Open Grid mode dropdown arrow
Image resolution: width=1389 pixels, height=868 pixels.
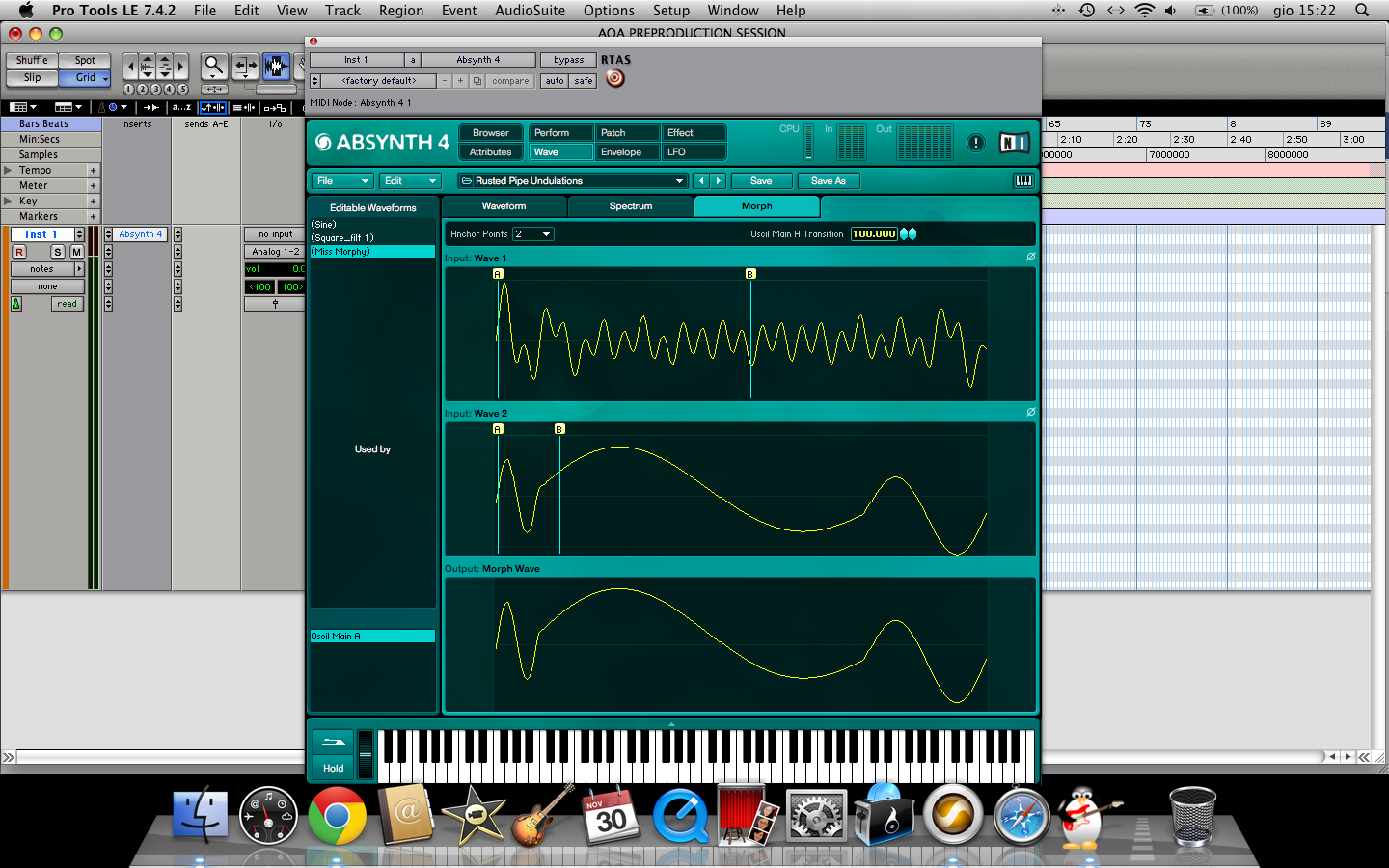(x=105, y=78)
